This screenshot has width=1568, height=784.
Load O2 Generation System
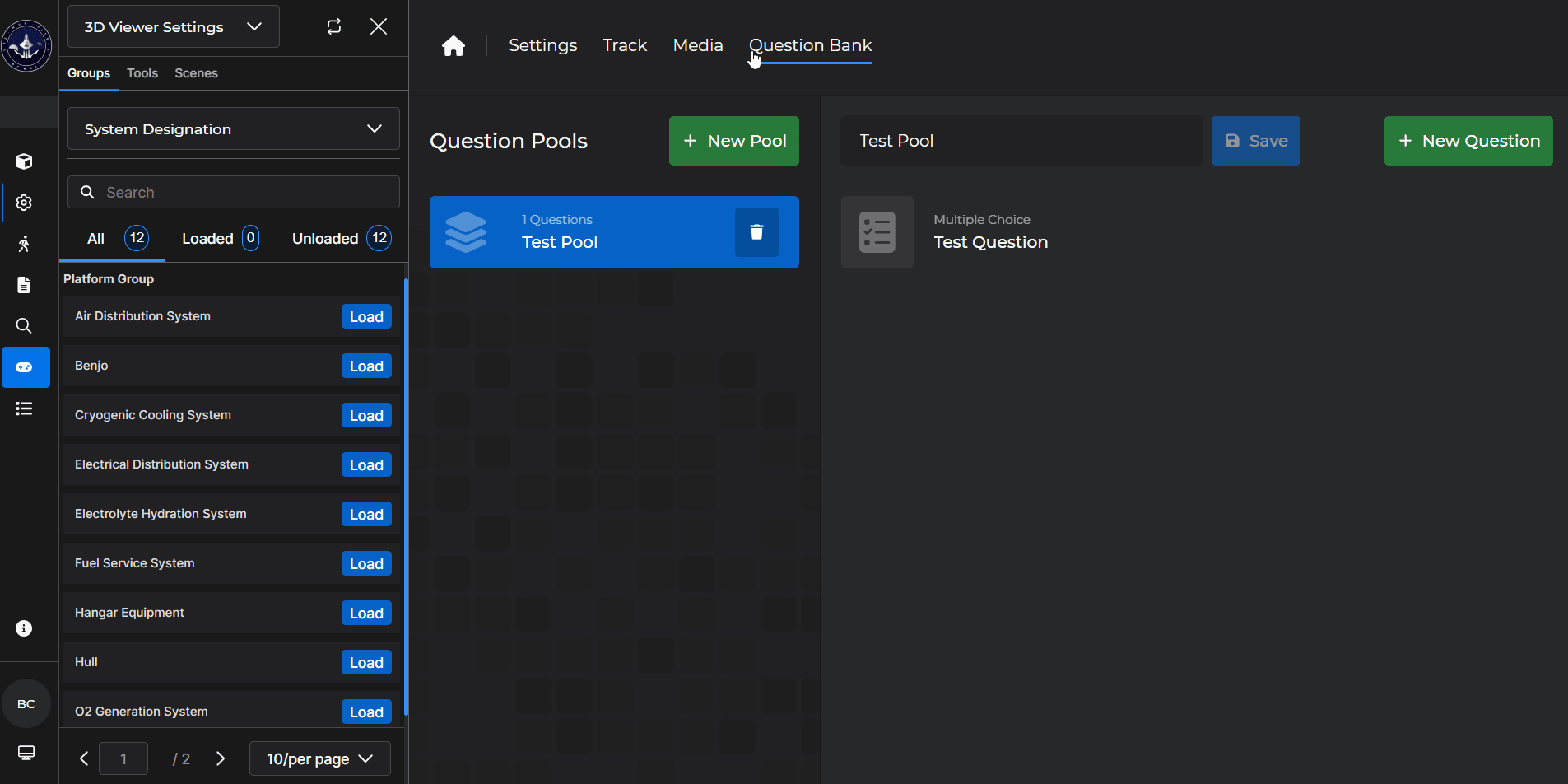click(x=366, y=712)
